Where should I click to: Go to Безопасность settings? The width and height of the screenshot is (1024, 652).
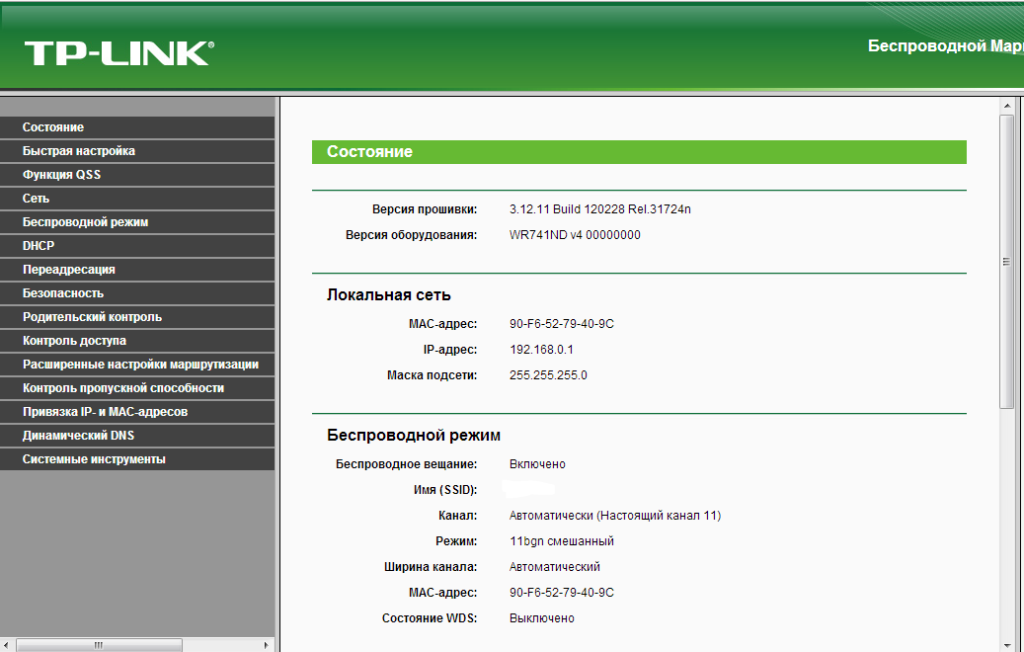[x=63, y=293]
